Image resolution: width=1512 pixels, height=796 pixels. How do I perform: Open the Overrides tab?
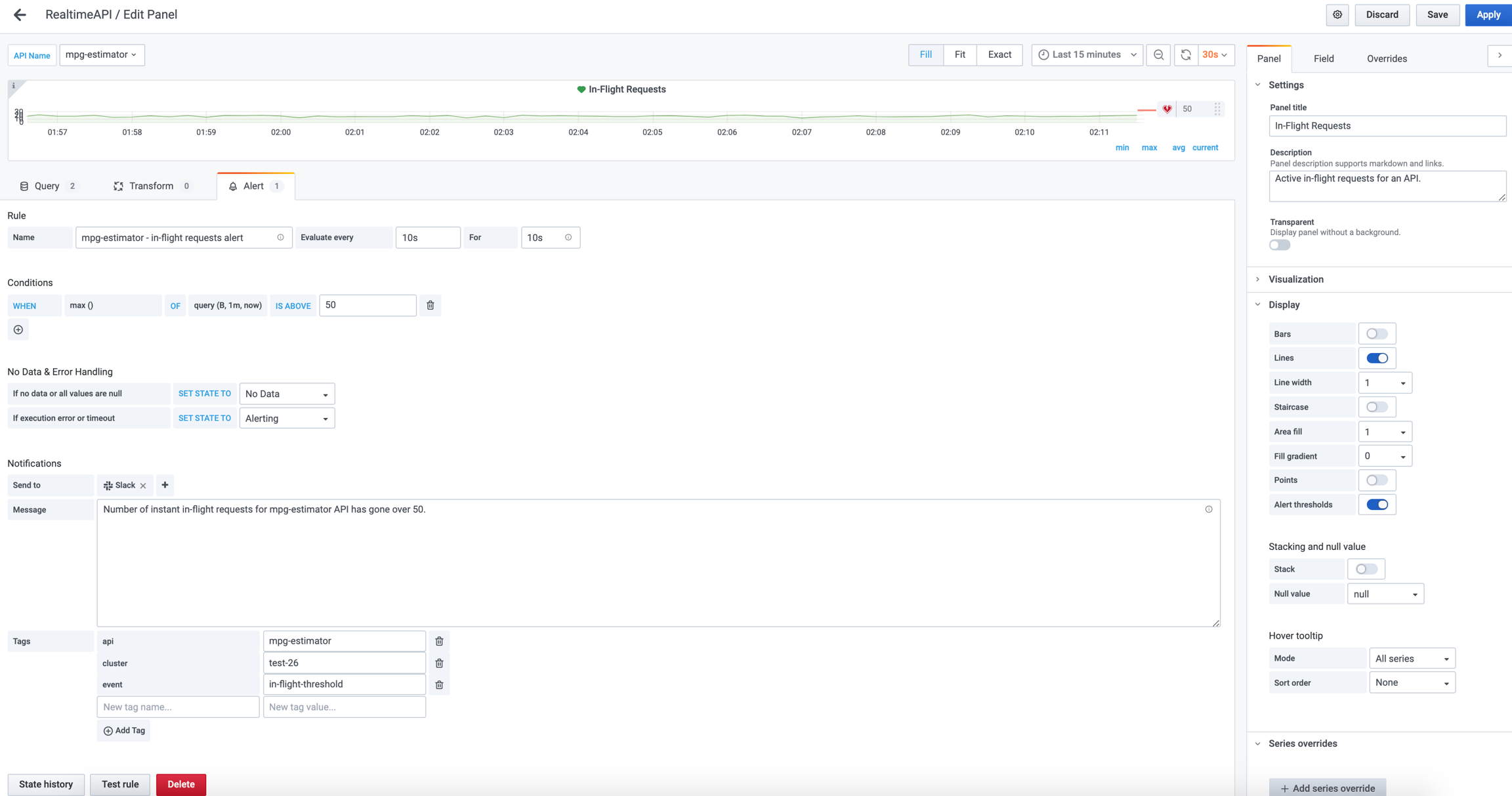click(x=1386, y=58)
